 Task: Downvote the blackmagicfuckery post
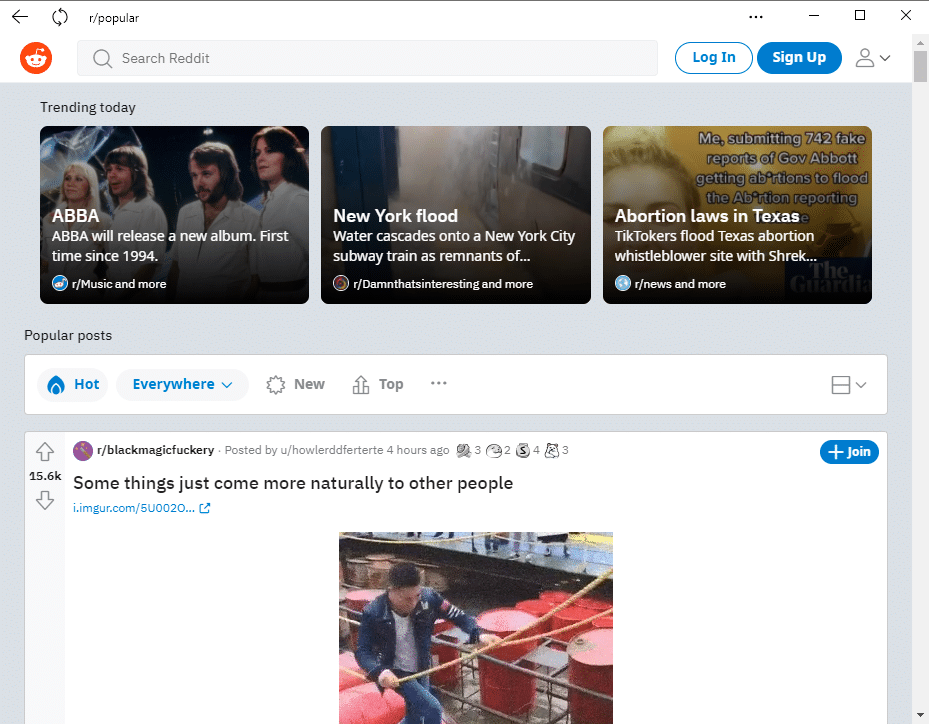45,500
